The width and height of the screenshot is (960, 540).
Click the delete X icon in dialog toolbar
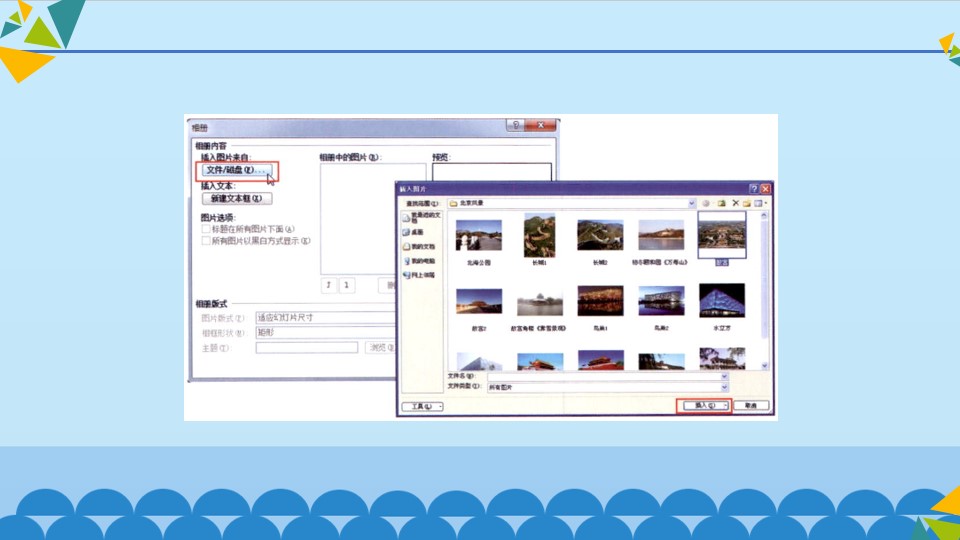pos(735,203)
